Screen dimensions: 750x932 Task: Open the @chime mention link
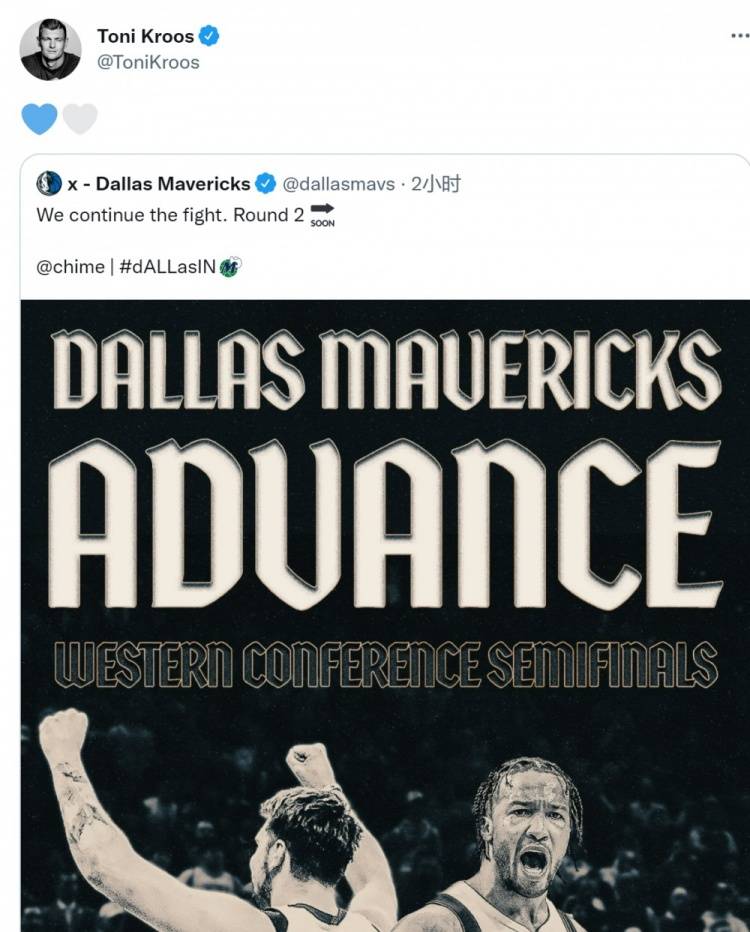tap(70, 267)
